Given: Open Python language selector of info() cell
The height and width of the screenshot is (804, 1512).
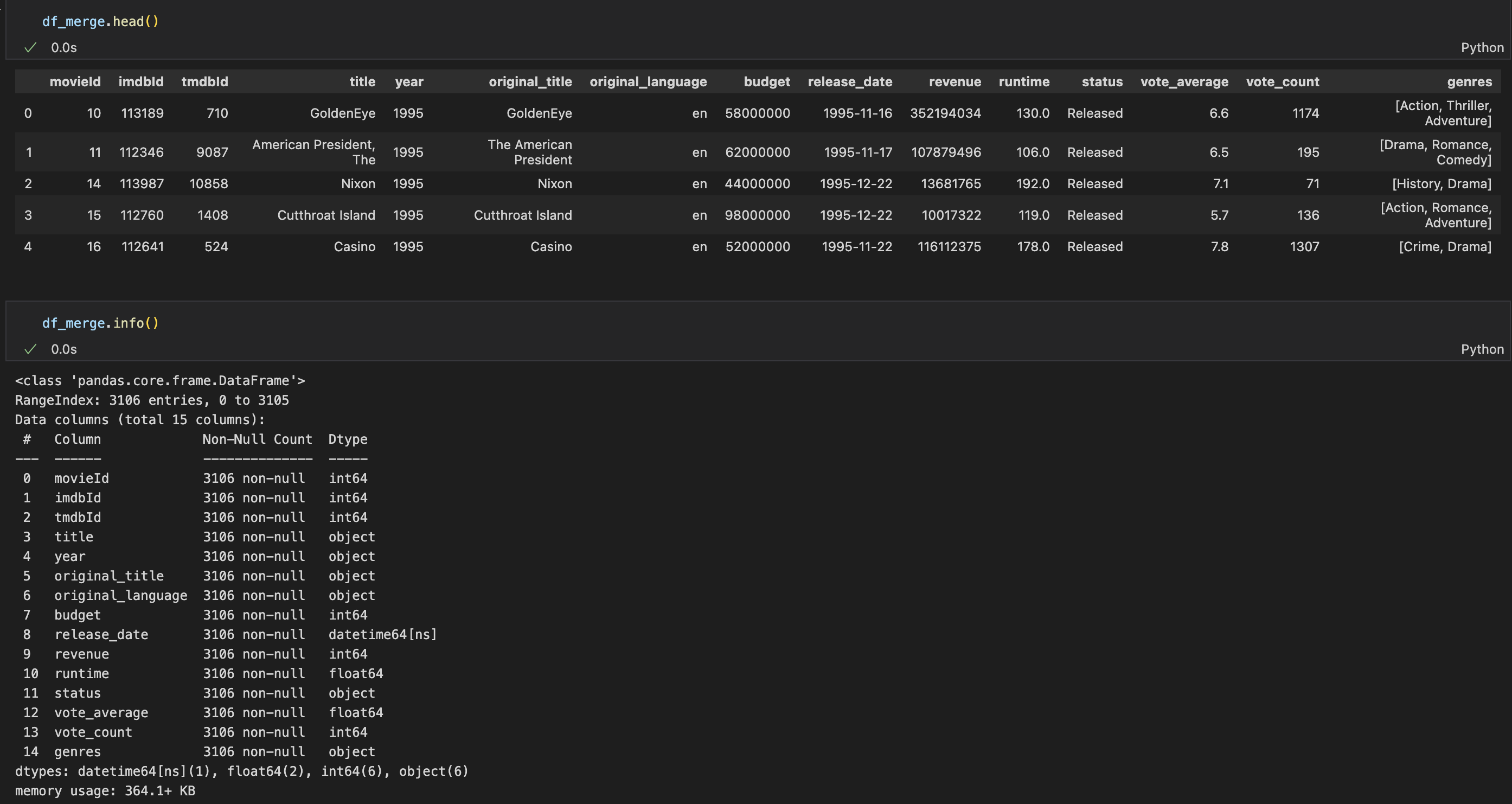Looking at the screenshot, I should click(x=1482, y=349).
